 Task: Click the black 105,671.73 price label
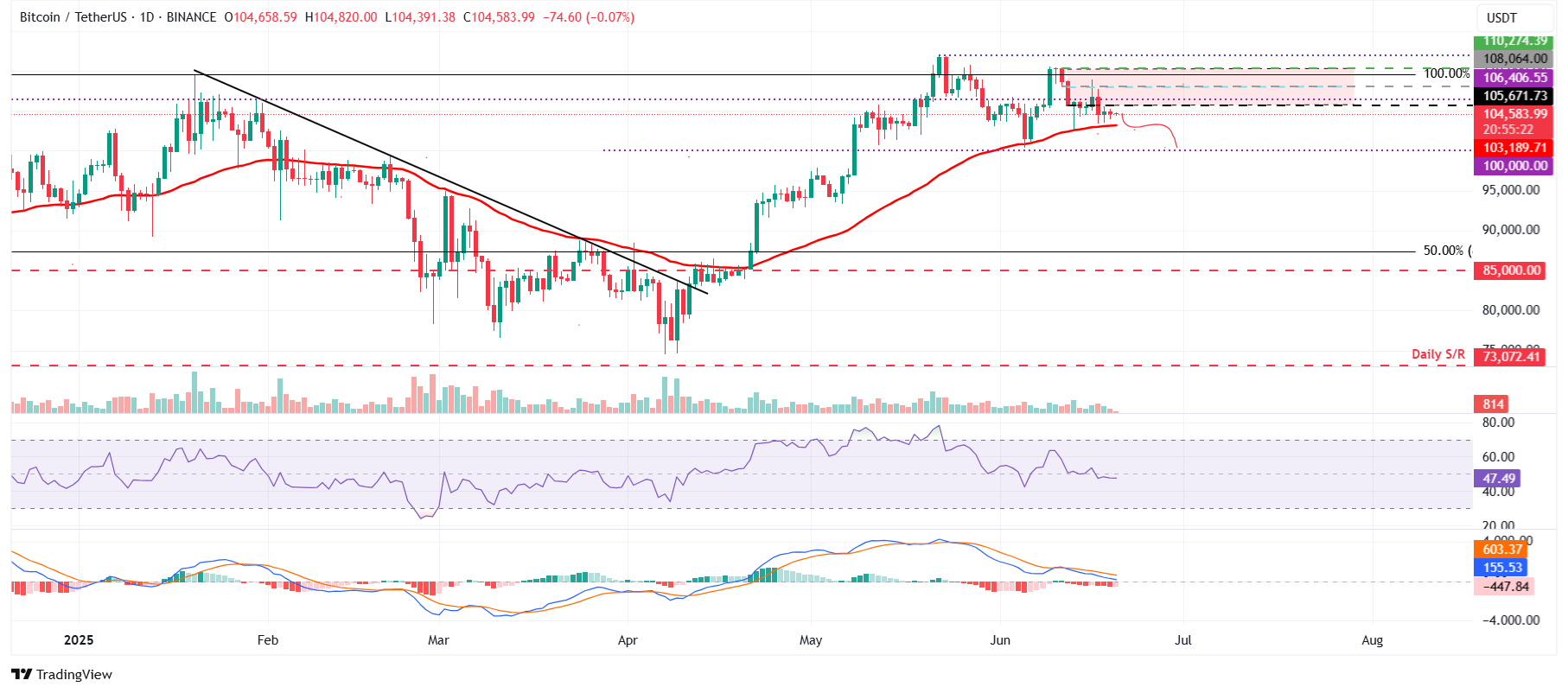click(x=1514, y=96)
